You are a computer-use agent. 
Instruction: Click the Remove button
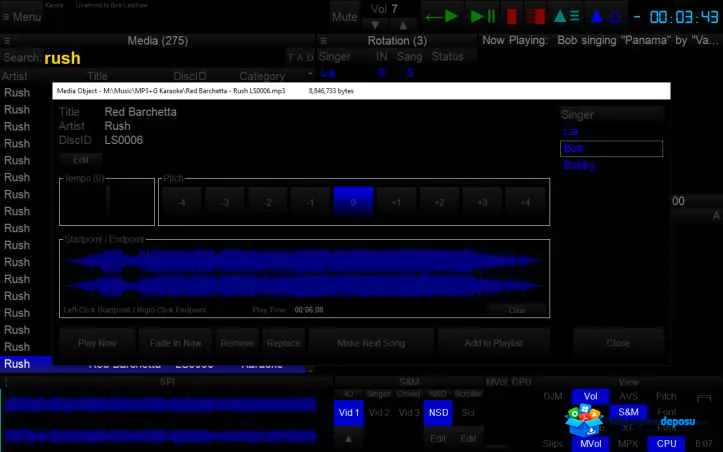pos(237,343)
